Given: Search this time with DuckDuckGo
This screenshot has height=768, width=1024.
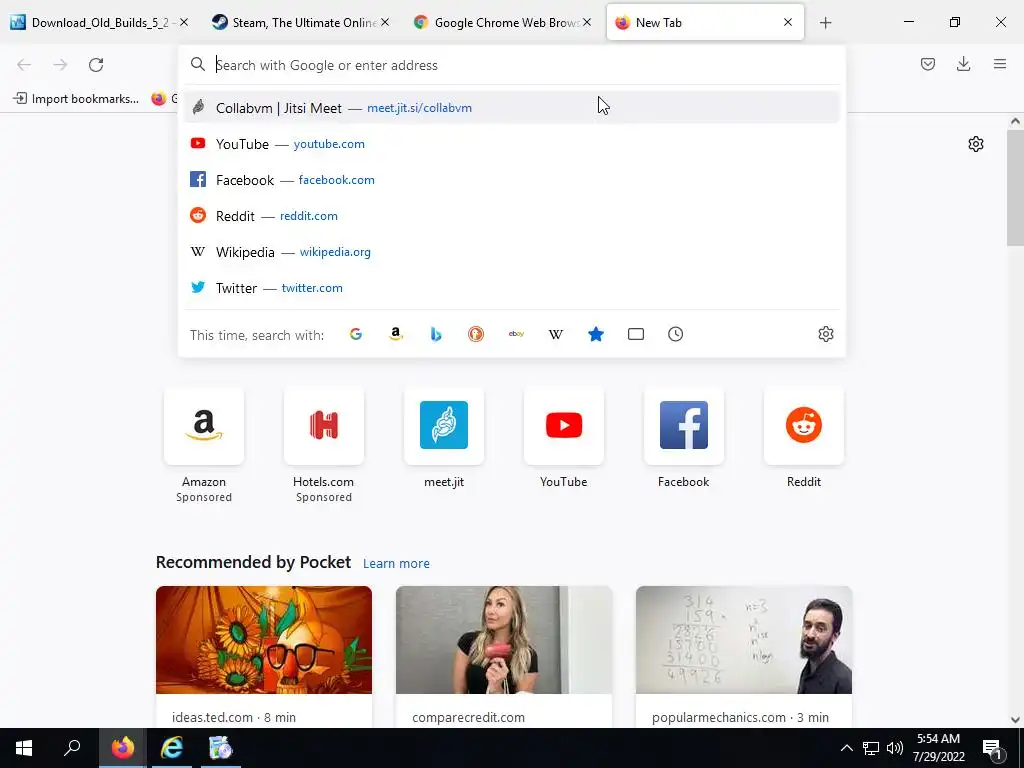Looking at the screenshot, I should click(x=476, y=334).
